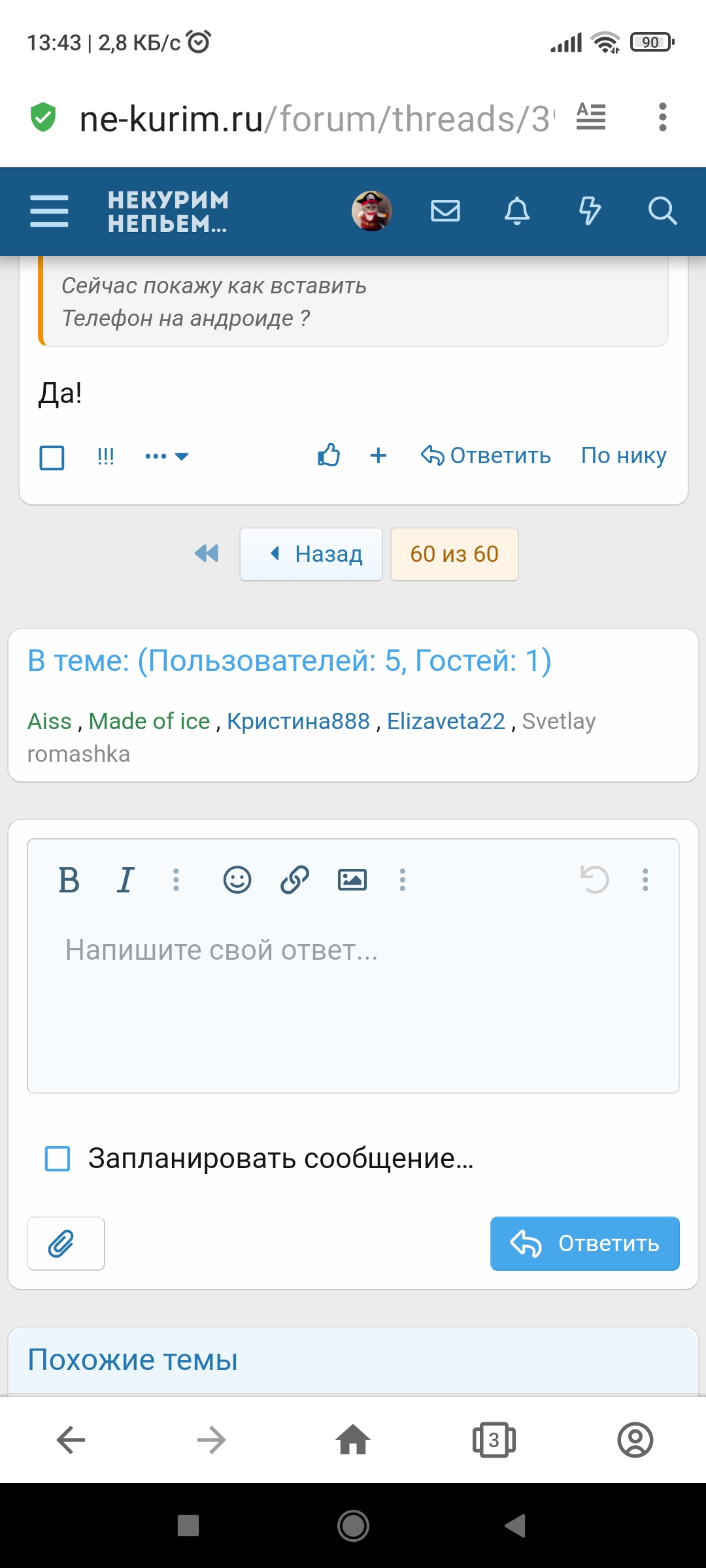
Task: Open the hamburger navigation menu
Action: [x=49, y=211]
